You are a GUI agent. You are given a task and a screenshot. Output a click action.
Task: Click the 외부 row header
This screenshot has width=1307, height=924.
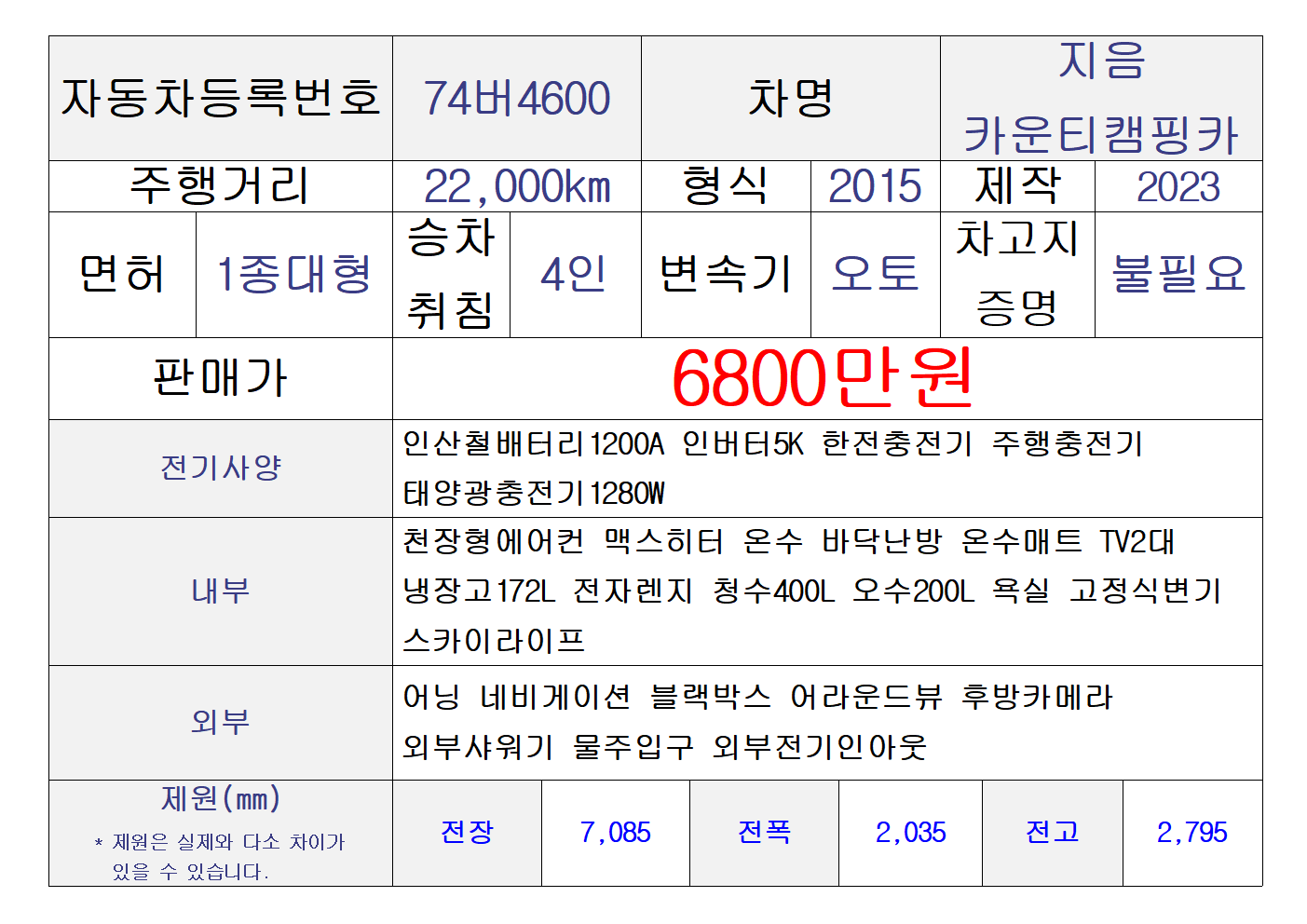click(221, 722)
